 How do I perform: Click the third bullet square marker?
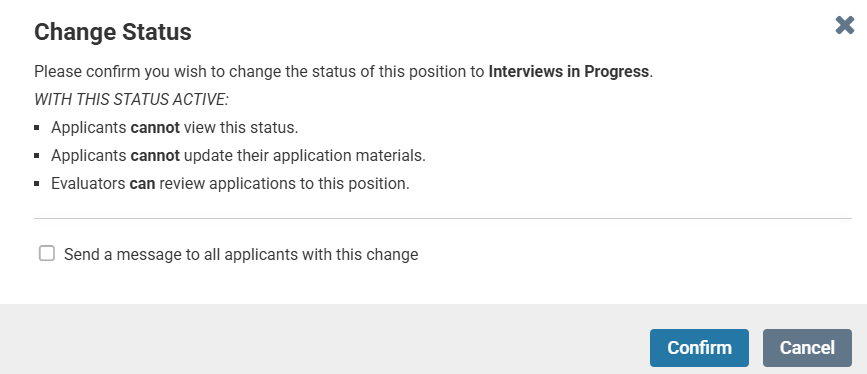pyautogui.click(x=37, y=183)
